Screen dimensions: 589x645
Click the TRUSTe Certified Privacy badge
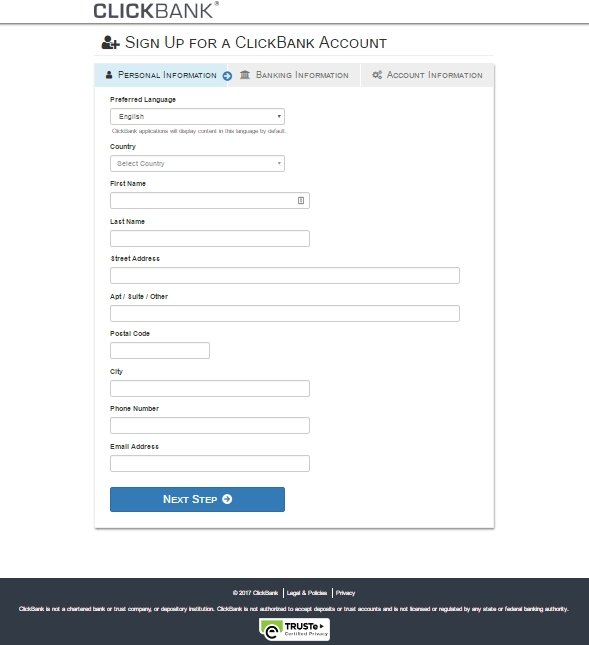click(294, 629)
